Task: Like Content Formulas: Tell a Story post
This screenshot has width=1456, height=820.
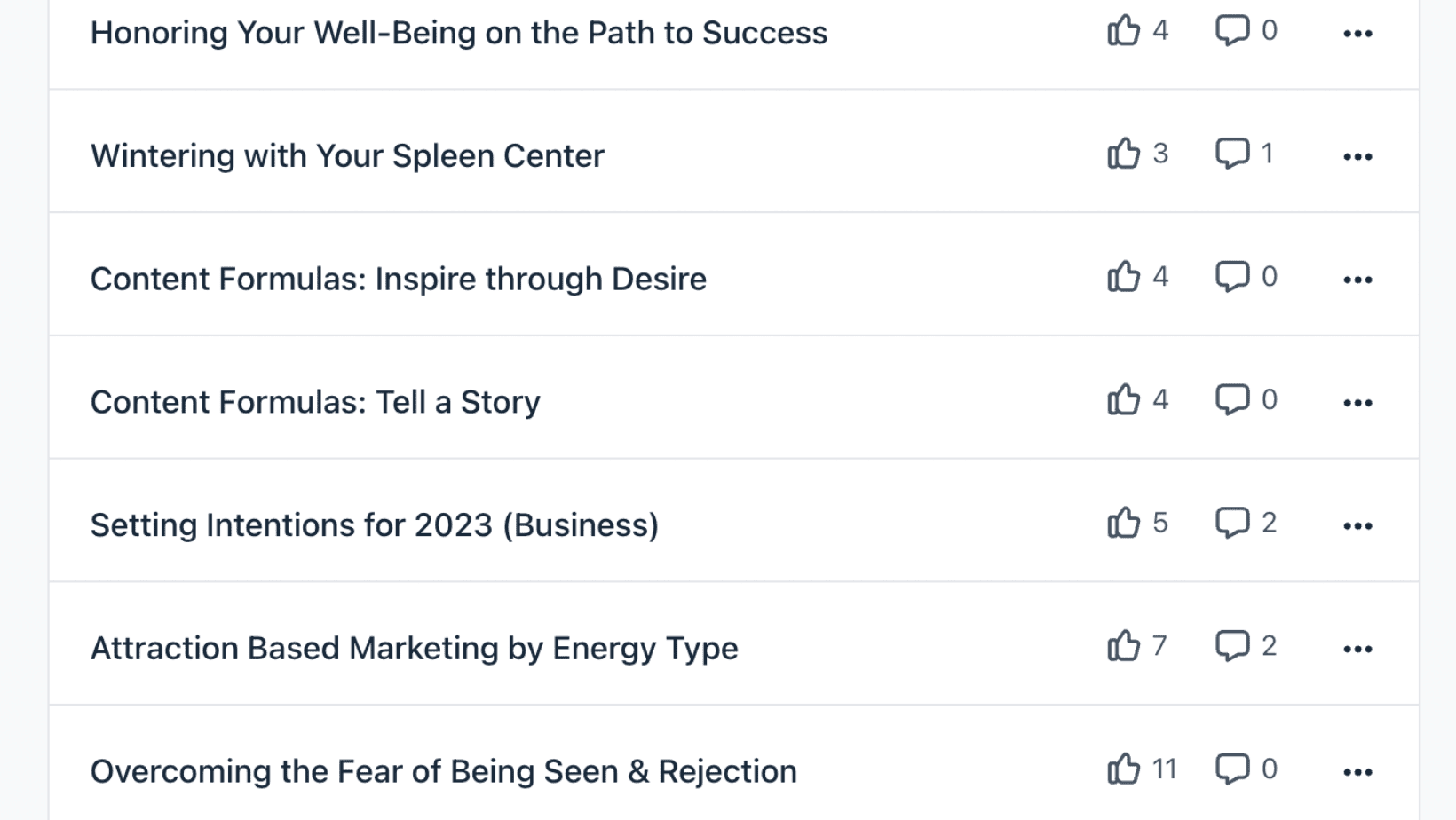Action: 1124,400
